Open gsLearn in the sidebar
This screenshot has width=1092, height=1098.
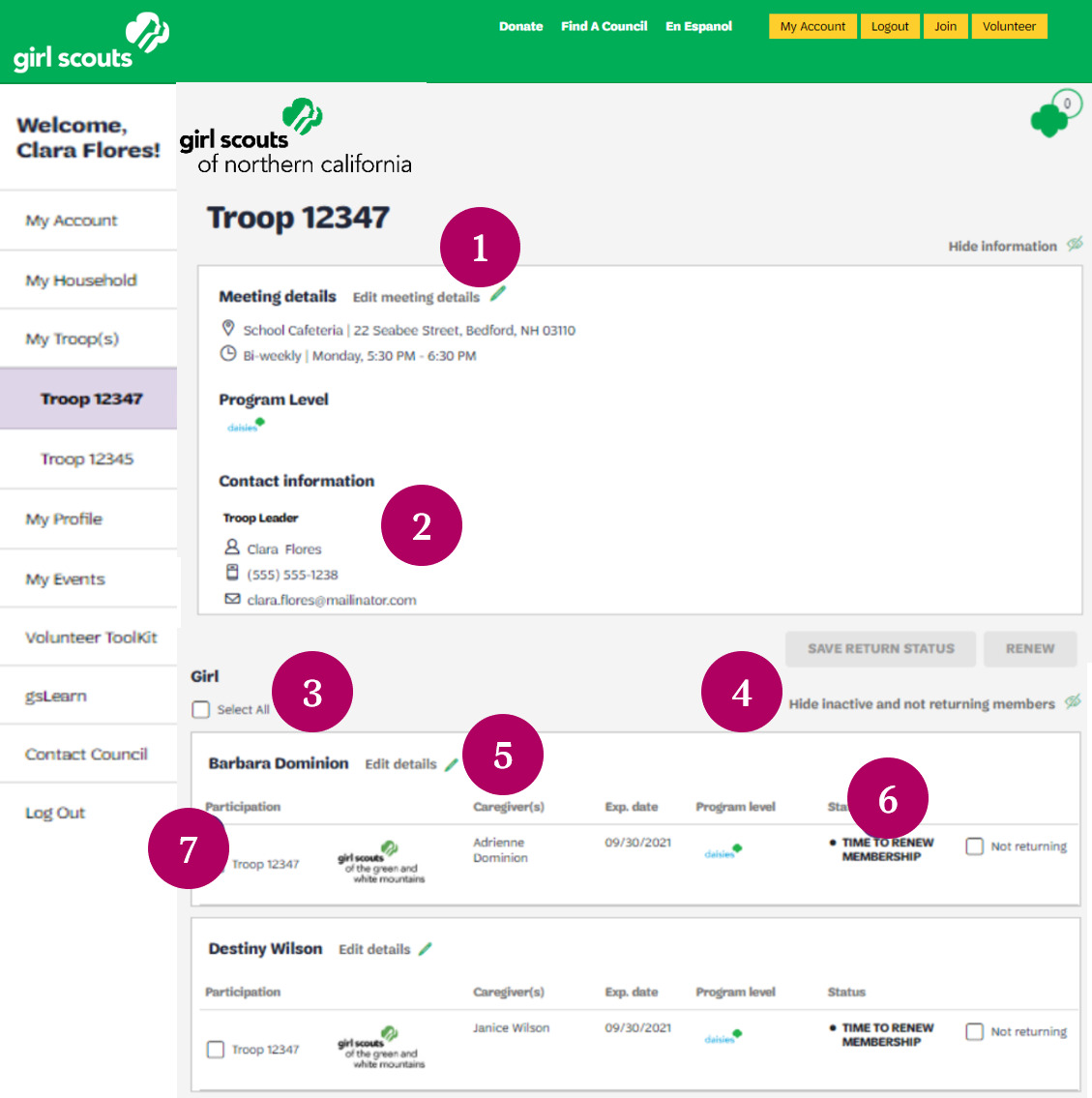(88, 697)
